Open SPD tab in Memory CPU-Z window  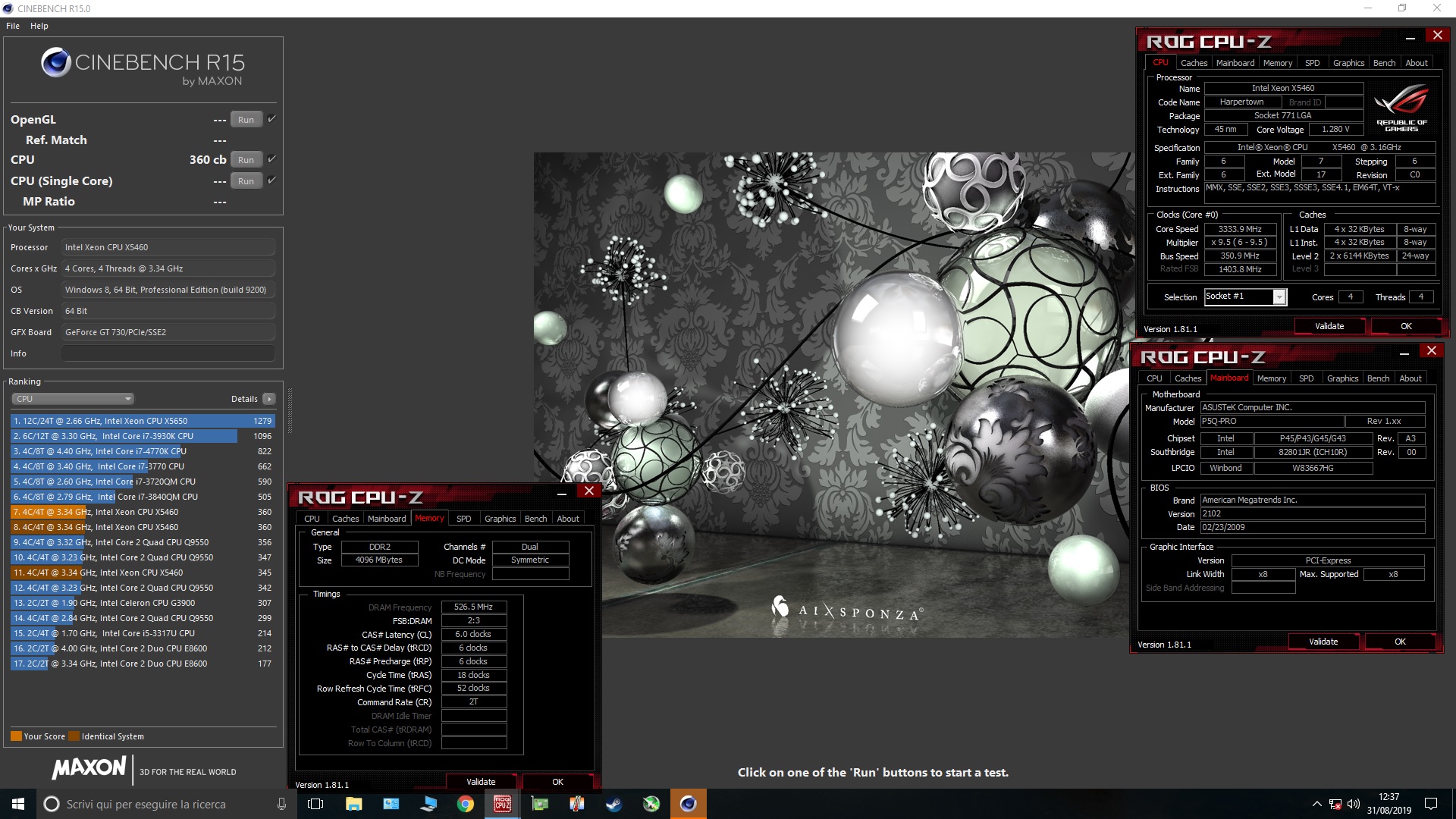point(463,519)
